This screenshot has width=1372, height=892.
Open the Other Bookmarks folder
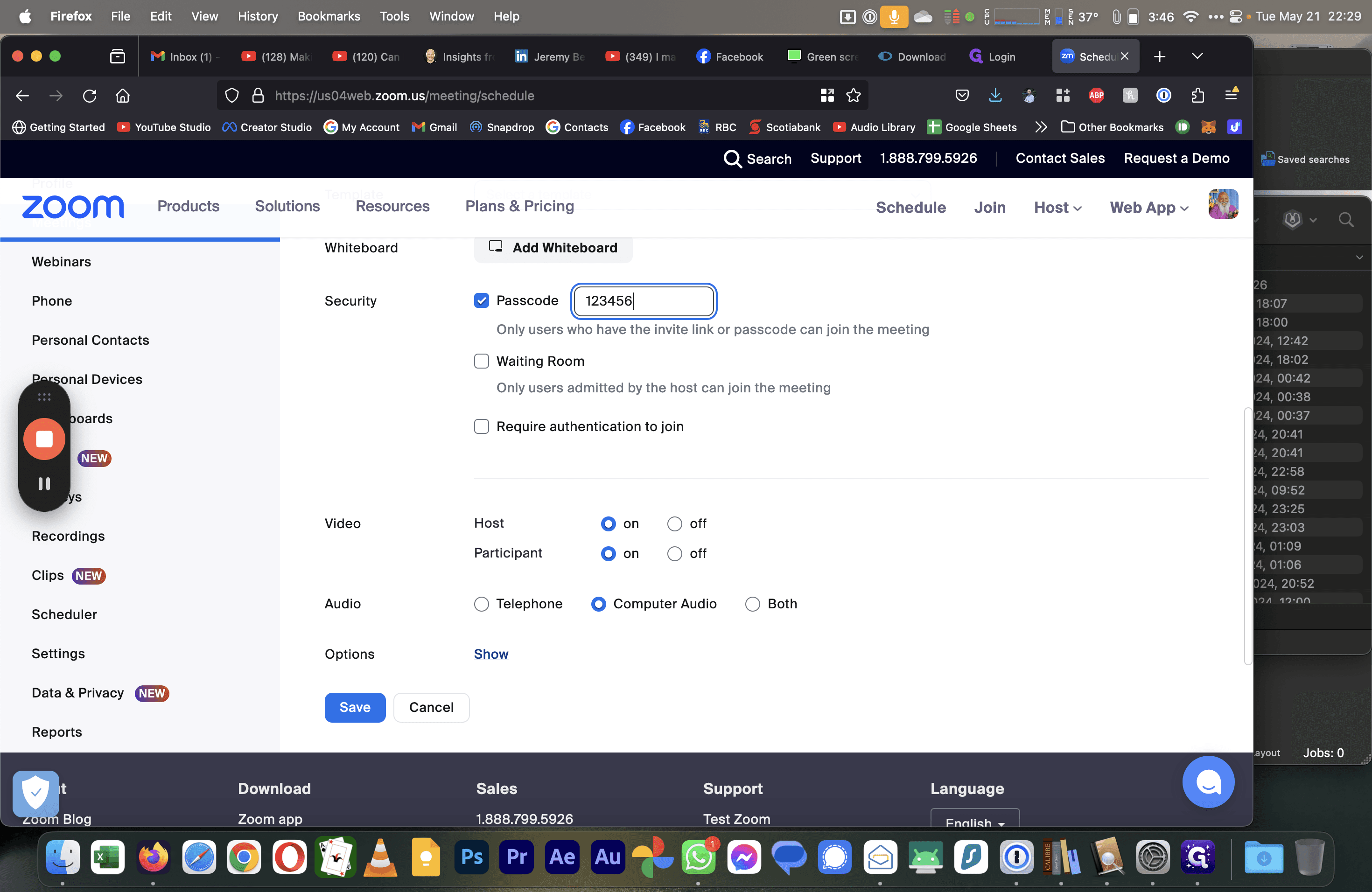pyautogui.click(x=1113, y=127)
